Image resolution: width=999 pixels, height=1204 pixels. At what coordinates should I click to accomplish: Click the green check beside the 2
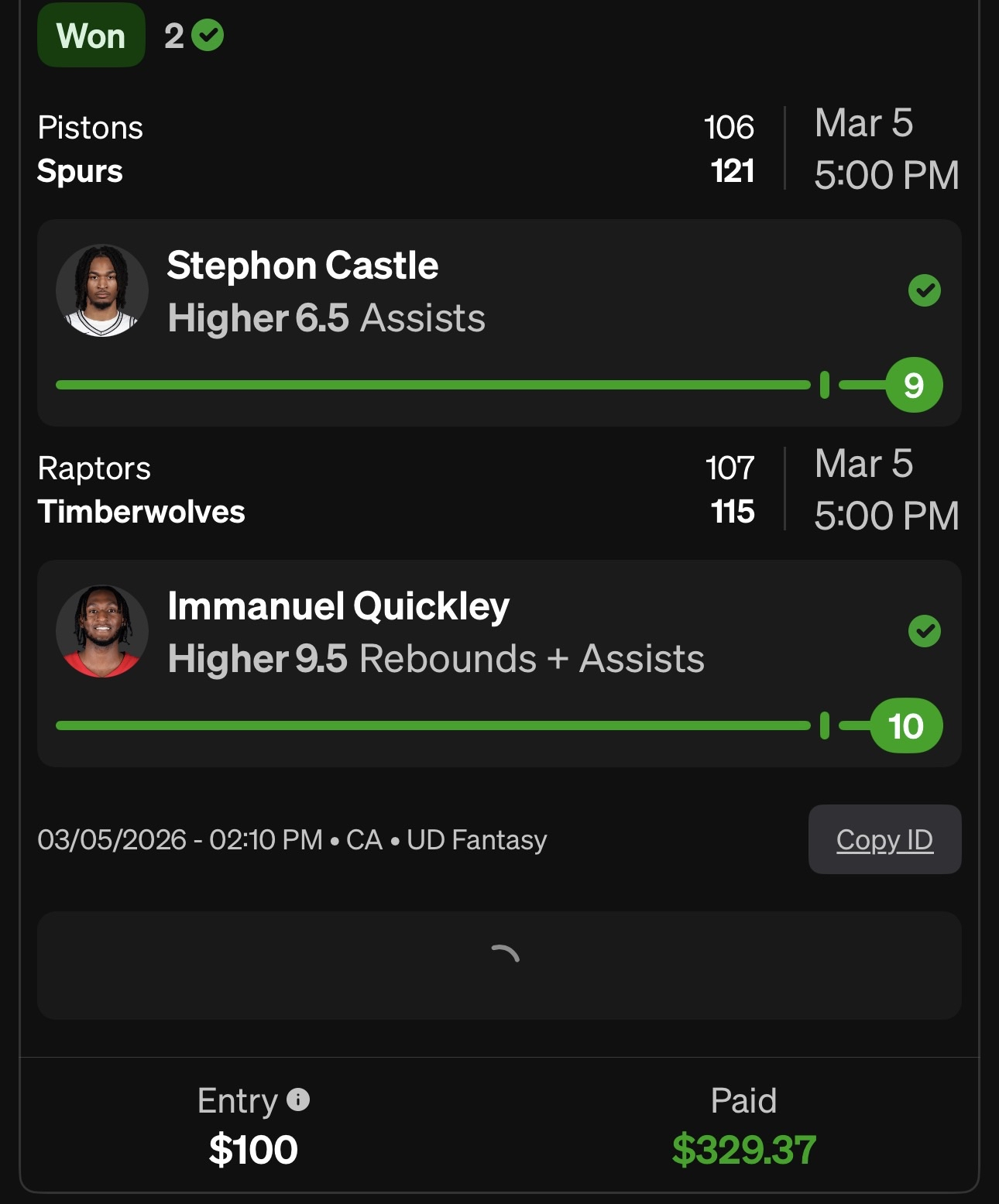(x=208, y=36)
